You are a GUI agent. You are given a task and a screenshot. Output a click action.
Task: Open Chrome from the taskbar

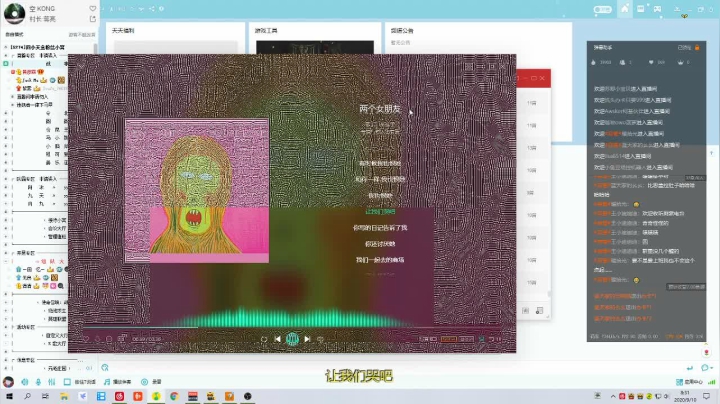pyautogui.click(x=174, y=396)
